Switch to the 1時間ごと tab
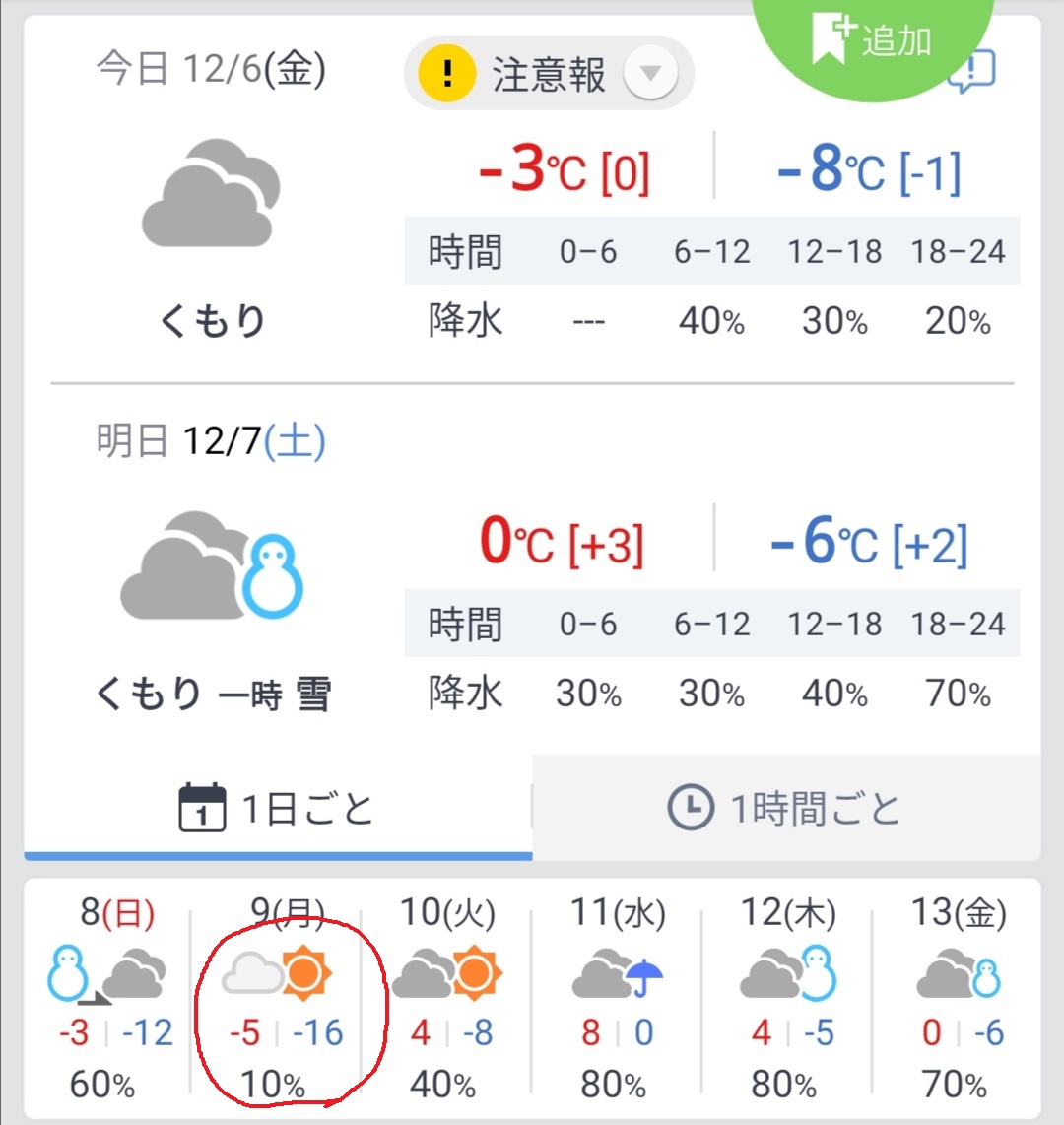This screenshot has height=1125, width=1064. click(x=786, y=809)
